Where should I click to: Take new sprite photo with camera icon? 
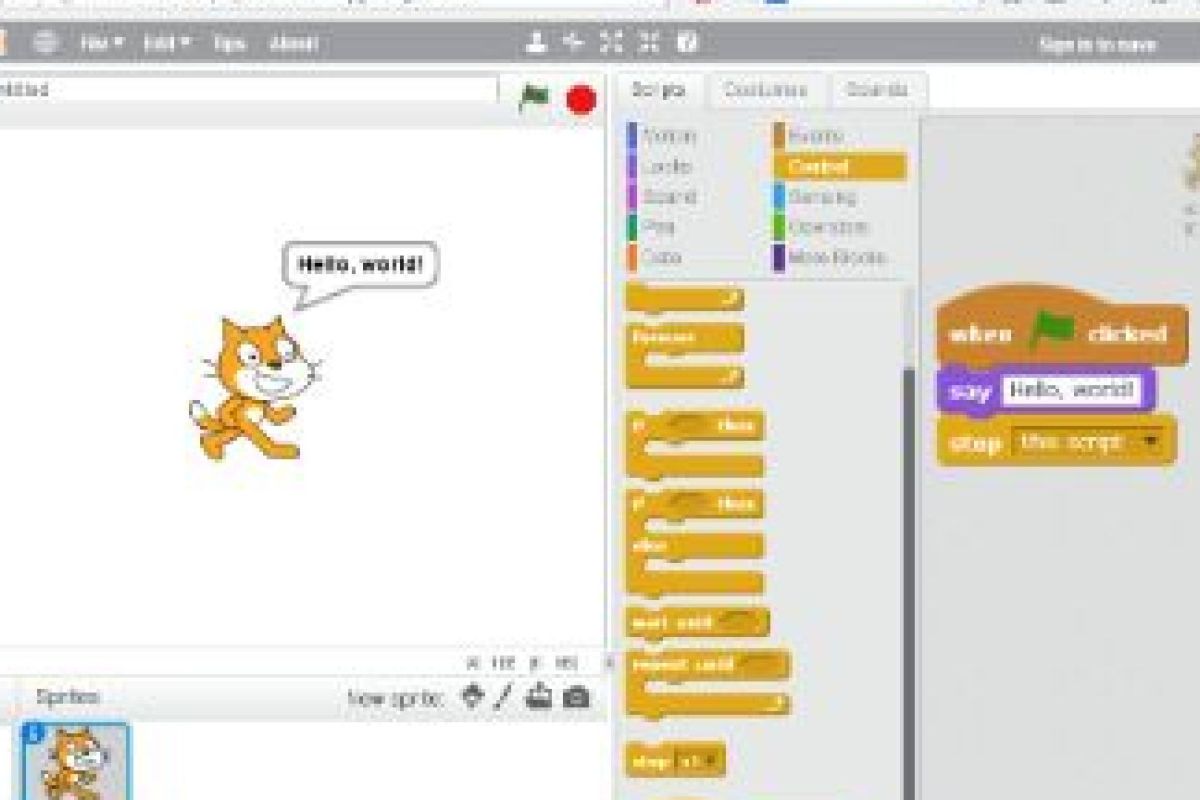(576, 697)
